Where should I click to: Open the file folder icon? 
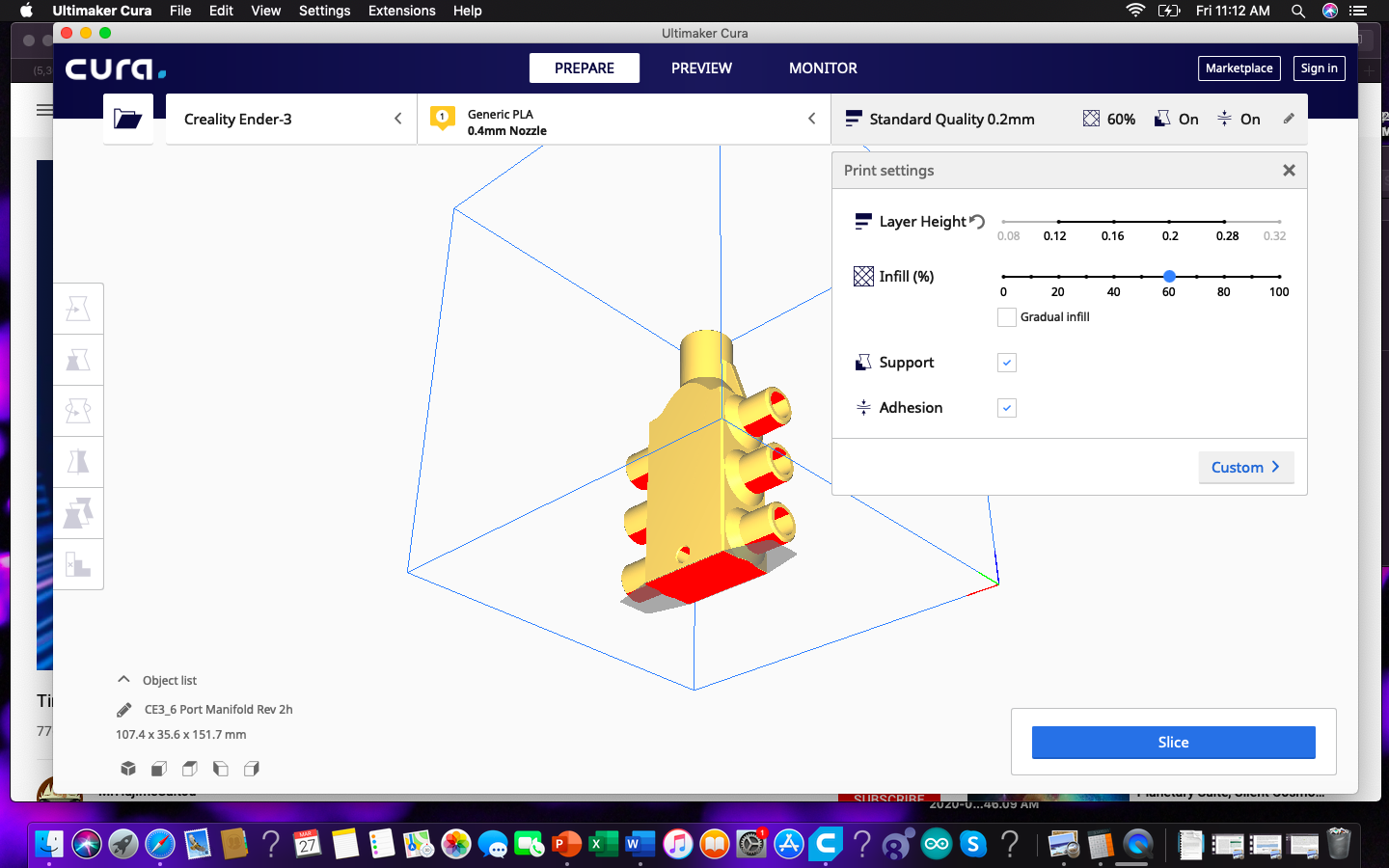pyautogui.click(x=127, y=119)
